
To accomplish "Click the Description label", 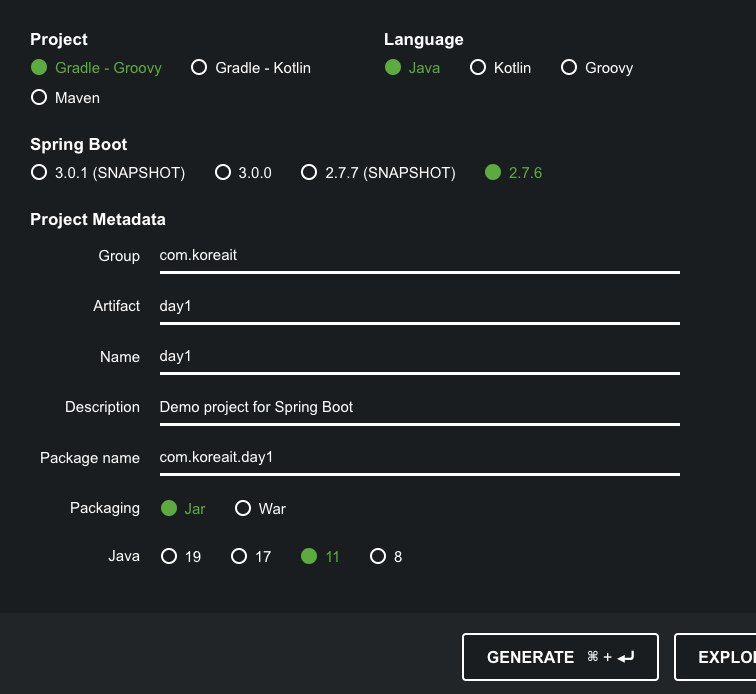I will coord(102,407).
